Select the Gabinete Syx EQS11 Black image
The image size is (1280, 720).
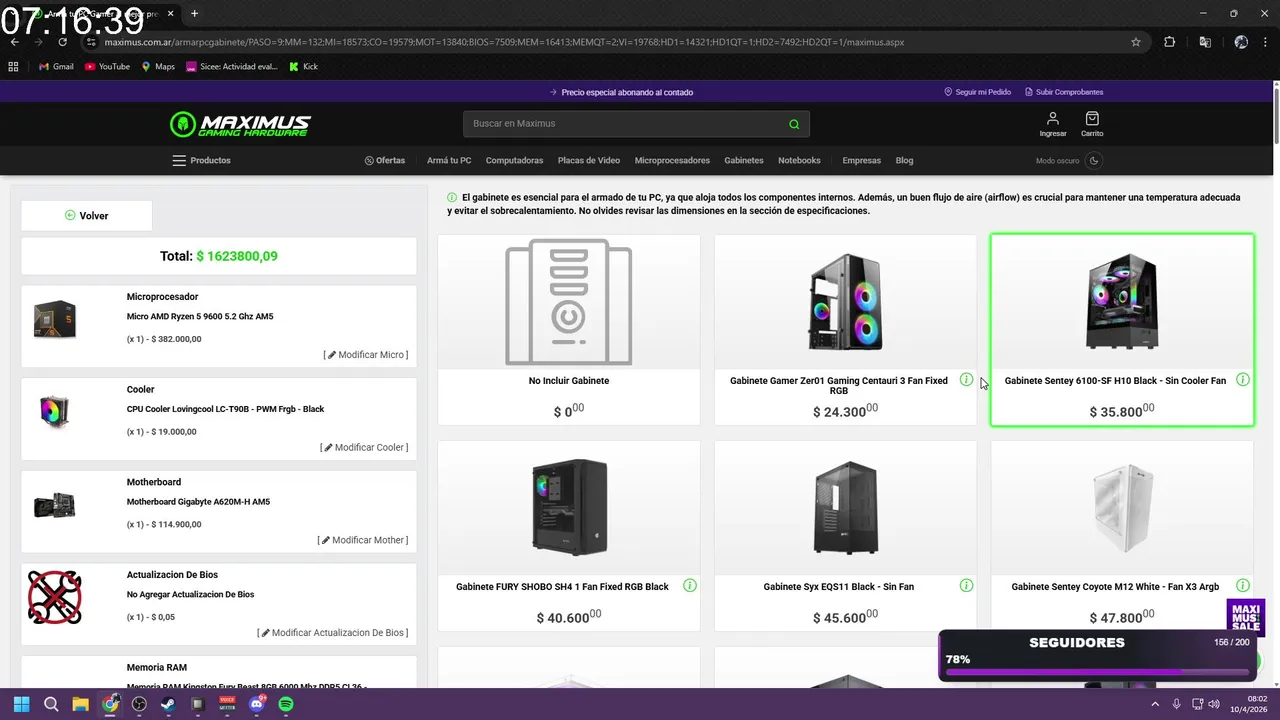(846, 507)
